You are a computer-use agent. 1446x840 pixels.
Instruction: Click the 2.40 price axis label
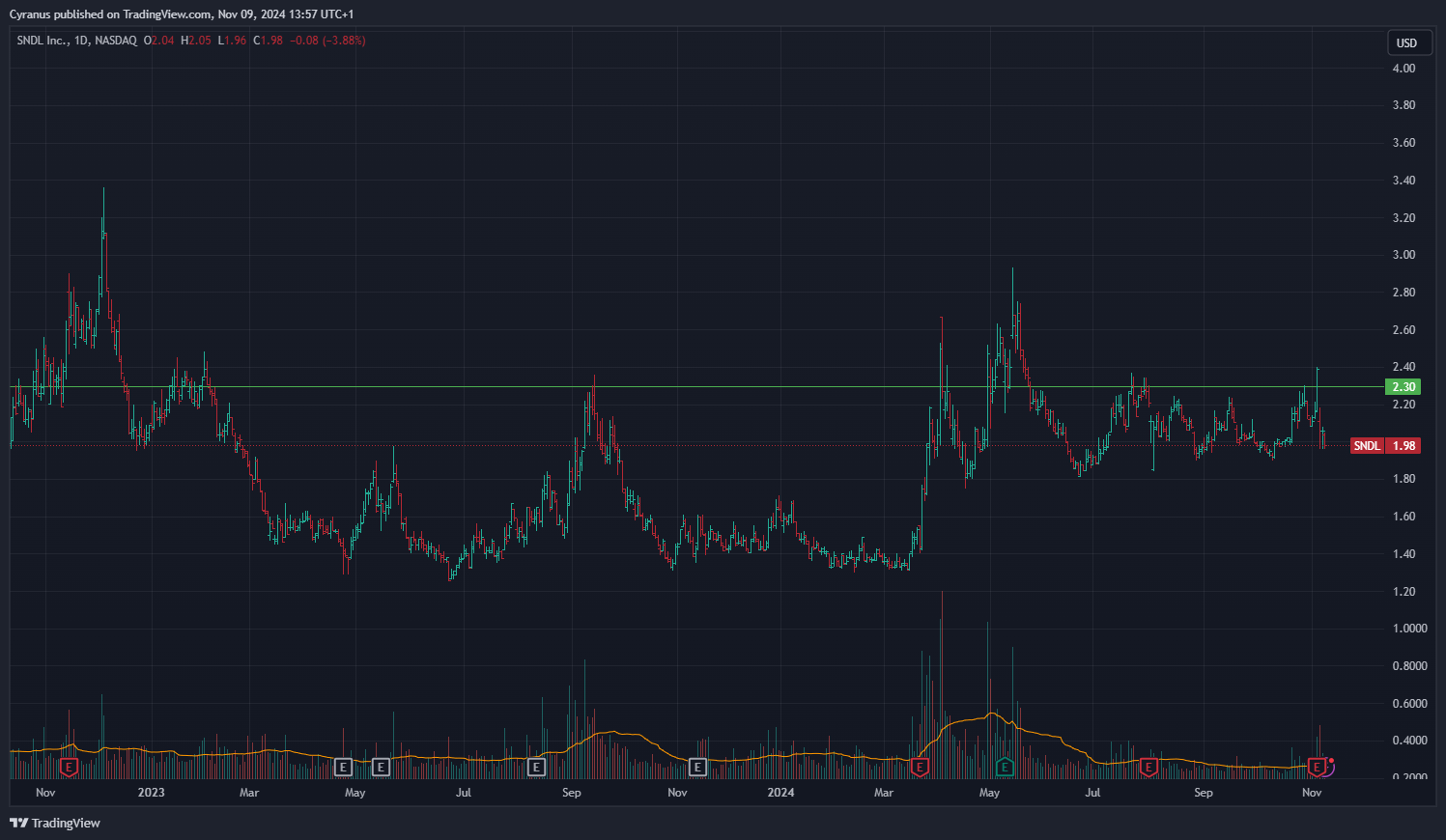[x=1403, y=367]
